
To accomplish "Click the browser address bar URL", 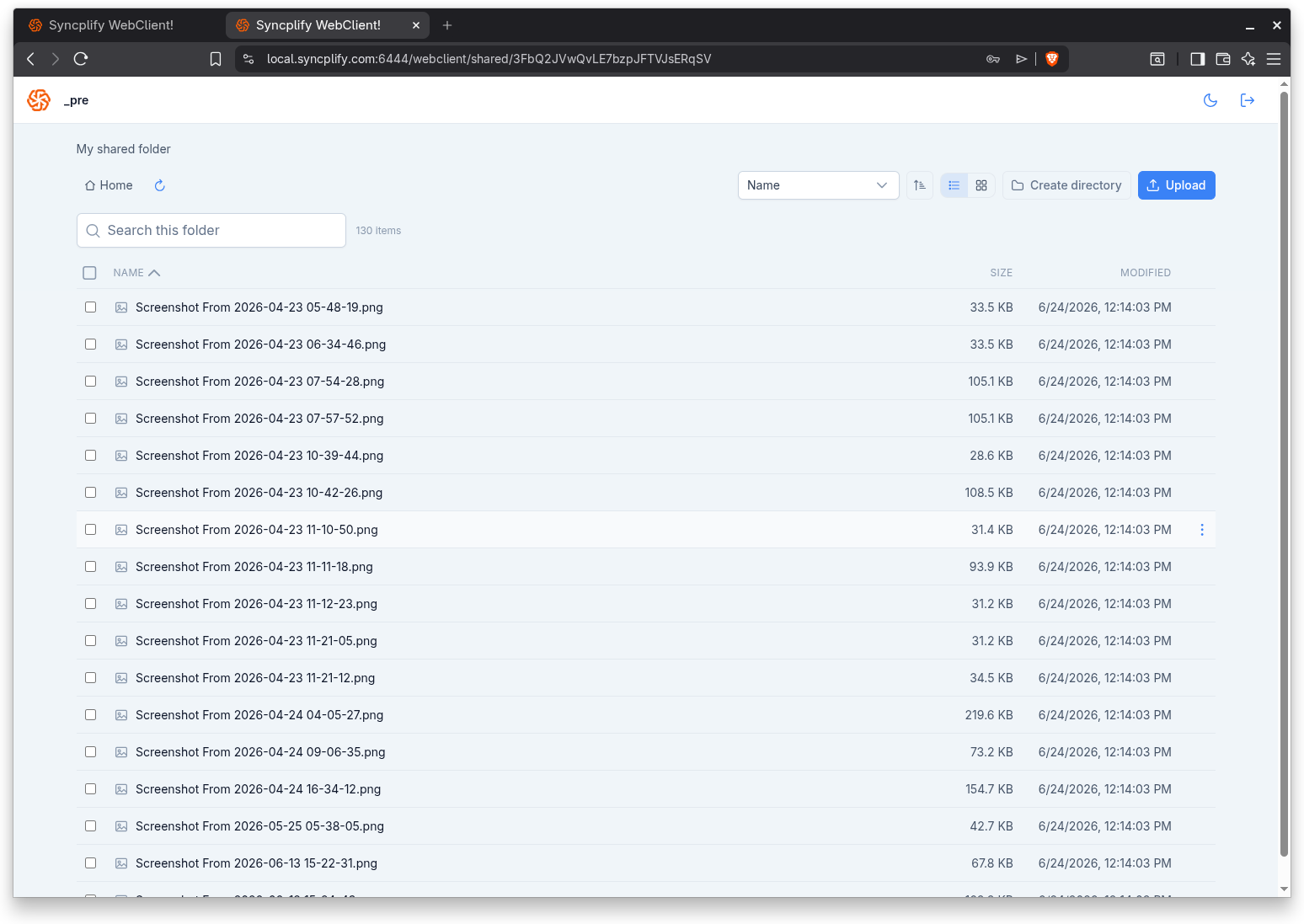I will coord(489,59).
